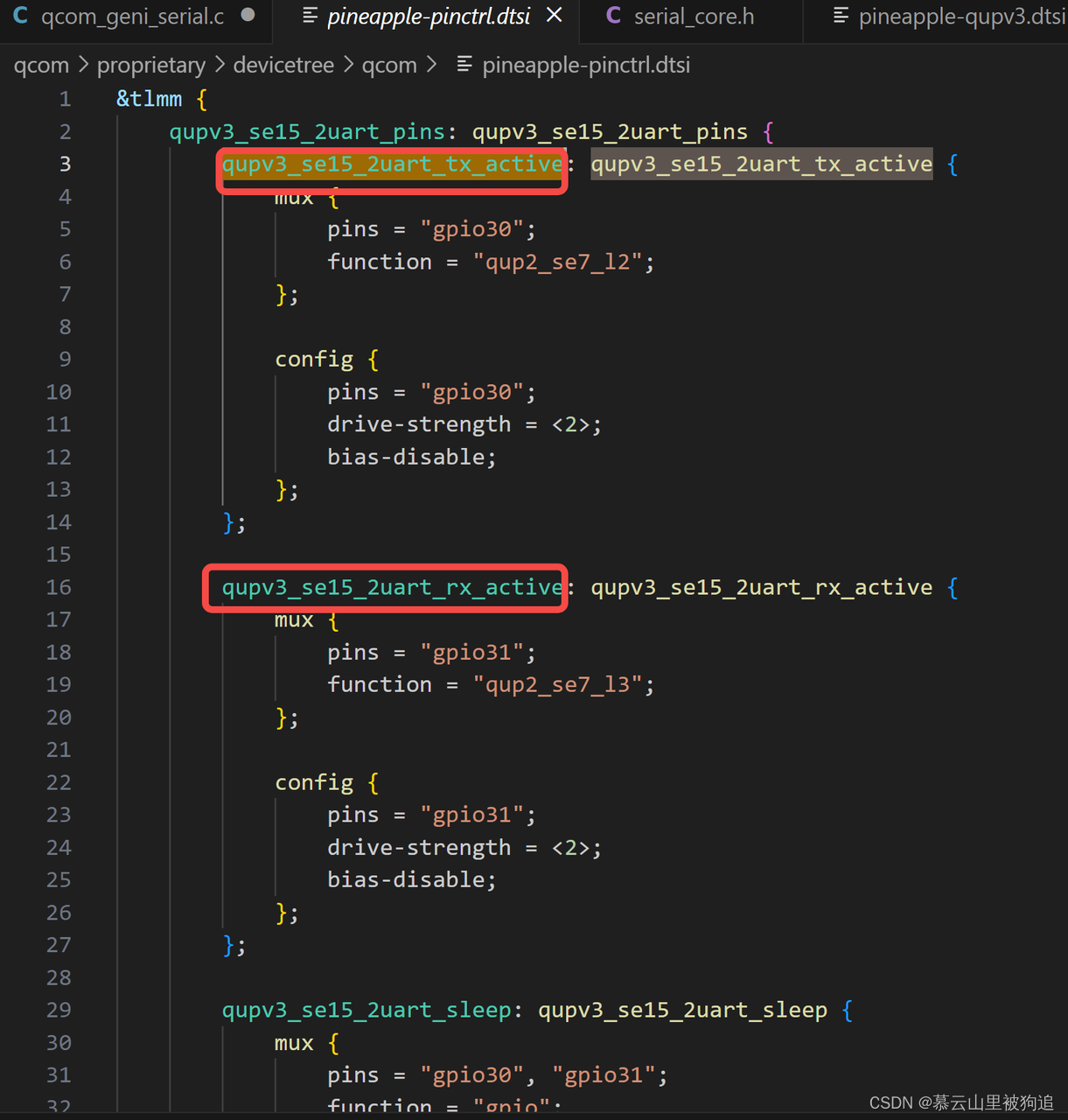Click the unsaved changes dot on qcom_geni_serial.c tab
This screenshot has width=1068, height=1120.
[248, 14]
